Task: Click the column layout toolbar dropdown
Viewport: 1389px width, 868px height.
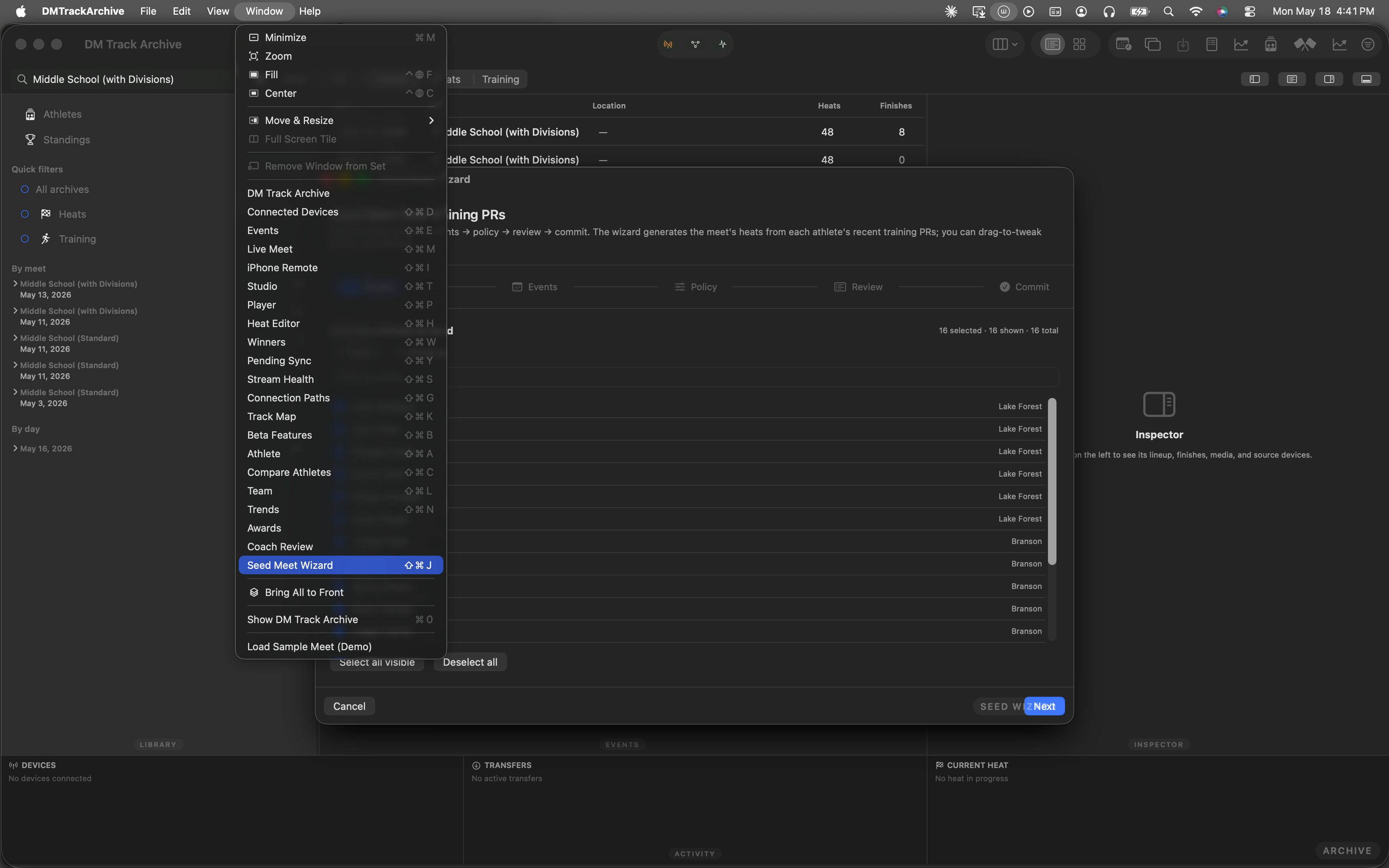Action: (x=1005, y=44)
